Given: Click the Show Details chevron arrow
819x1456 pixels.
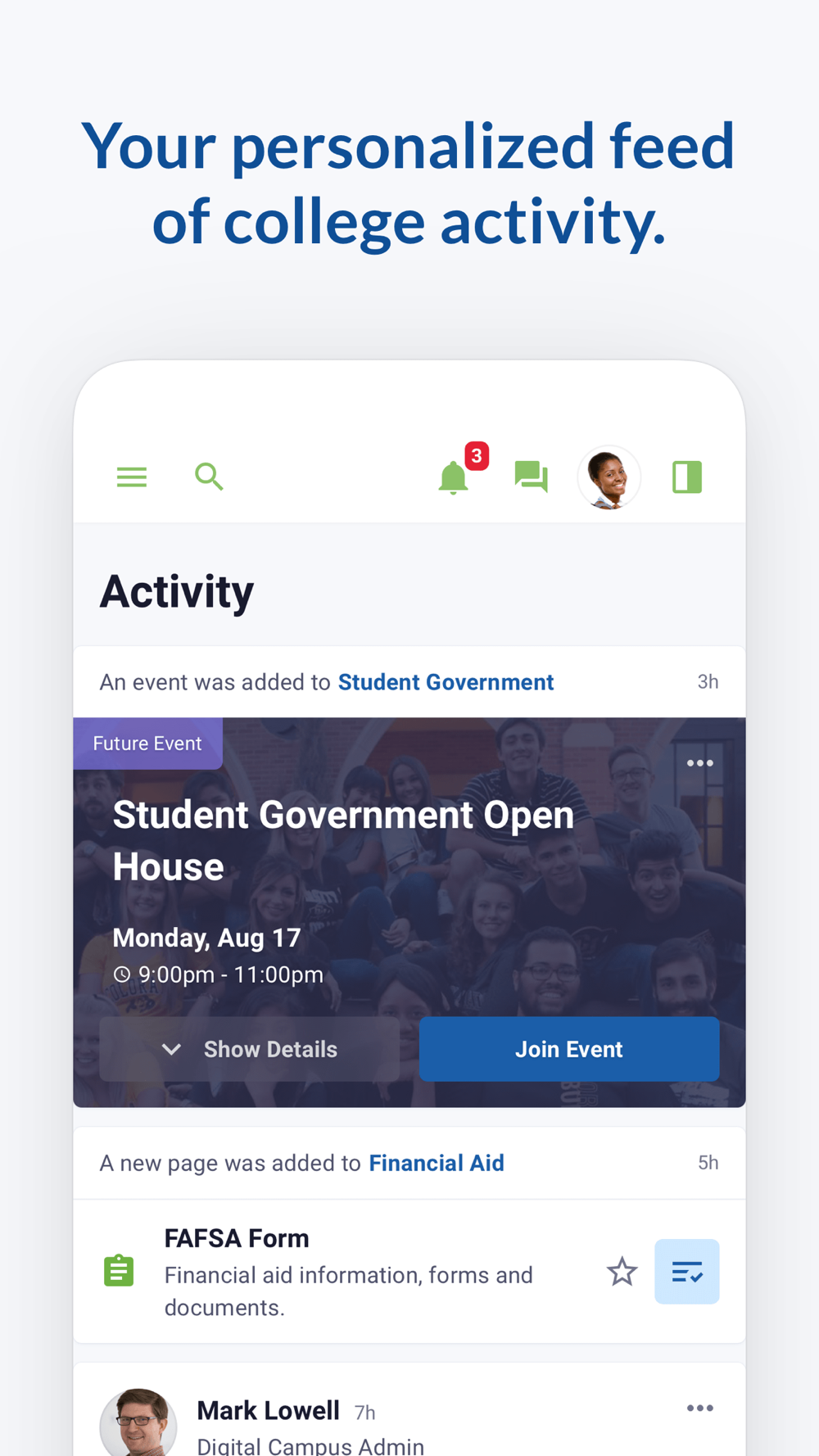Looking at the screenshot, I should 171,1049.
